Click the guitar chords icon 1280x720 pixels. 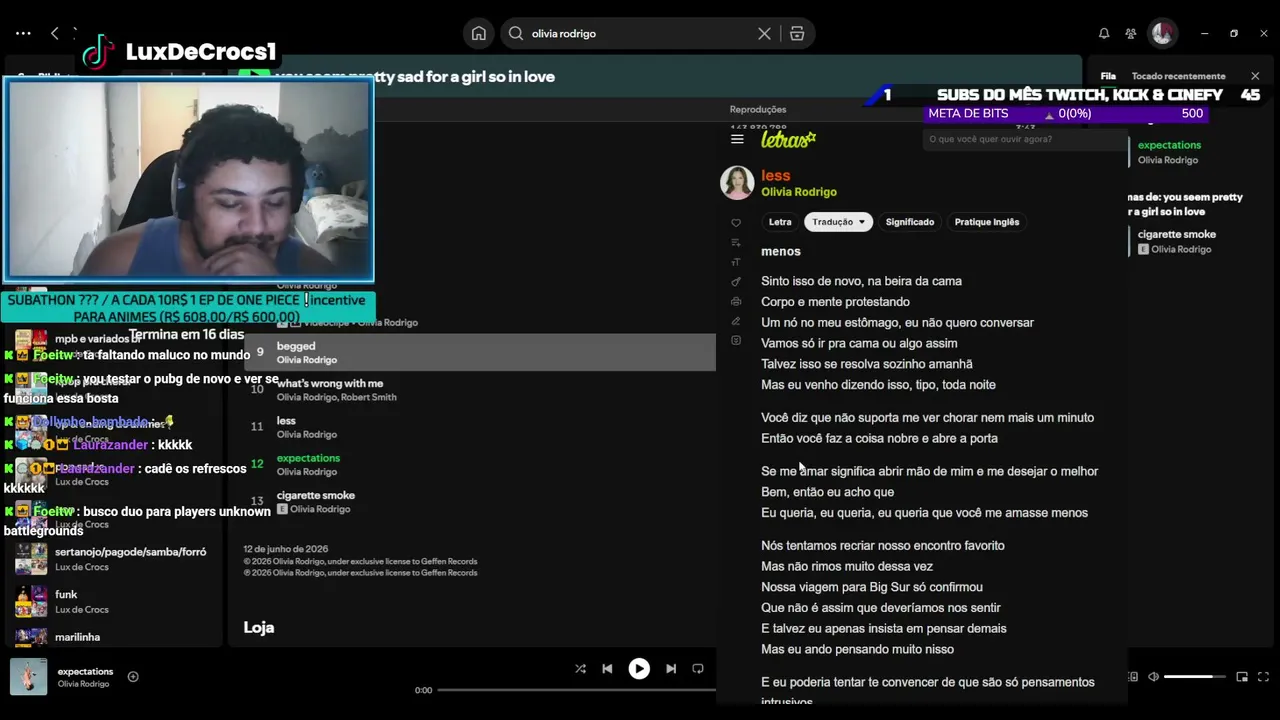[736, 282]
